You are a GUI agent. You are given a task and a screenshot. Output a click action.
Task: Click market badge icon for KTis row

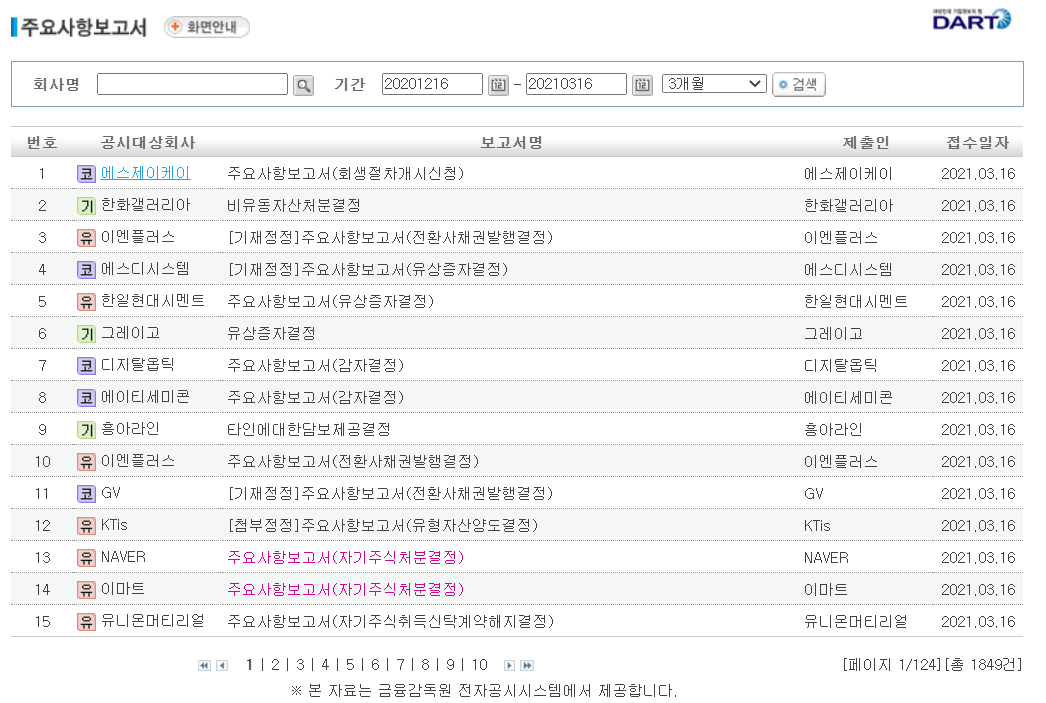(86, 526)
